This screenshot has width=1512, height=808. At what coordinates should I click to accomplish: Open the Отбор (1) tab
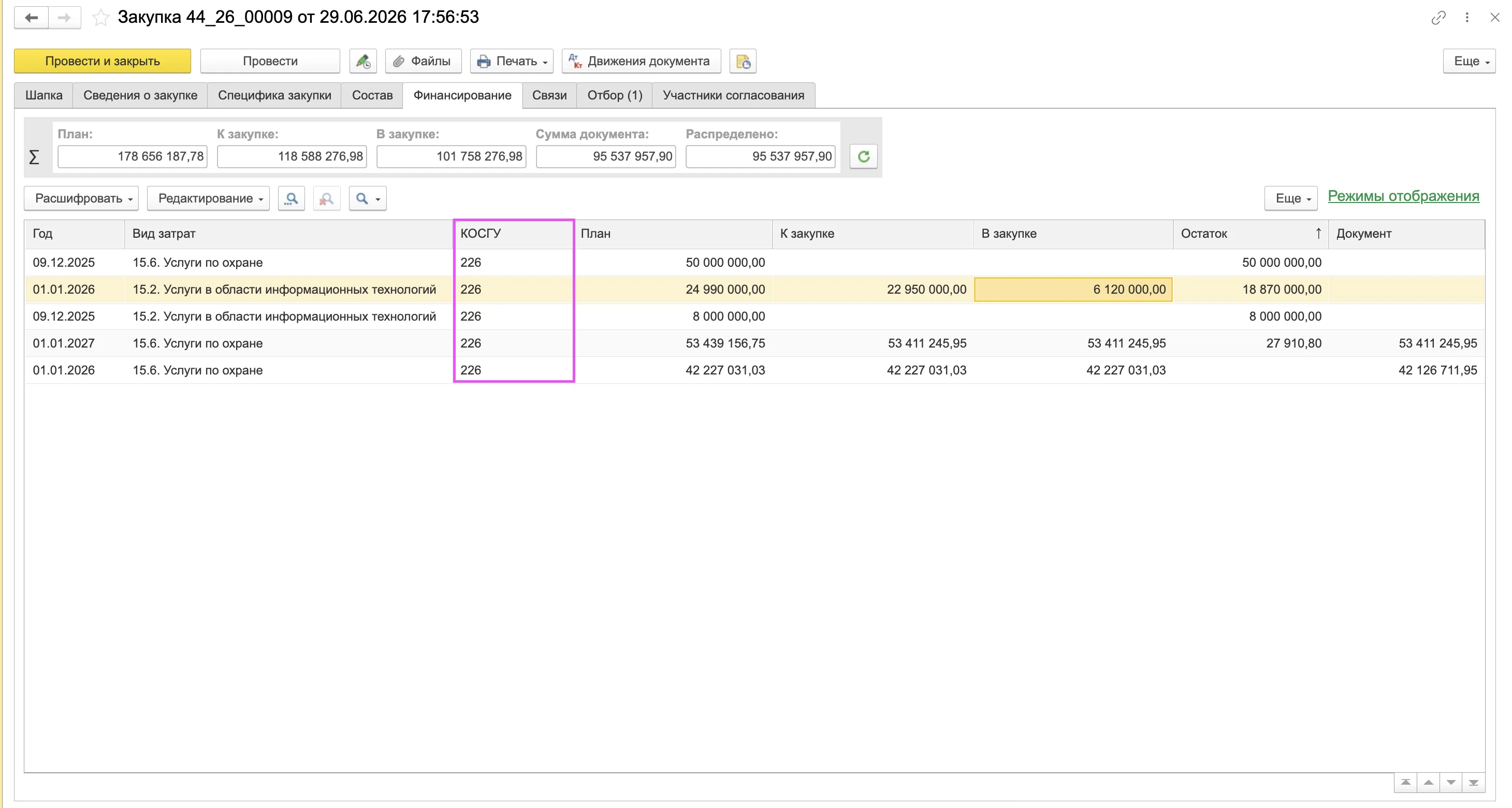pos(615,96)
